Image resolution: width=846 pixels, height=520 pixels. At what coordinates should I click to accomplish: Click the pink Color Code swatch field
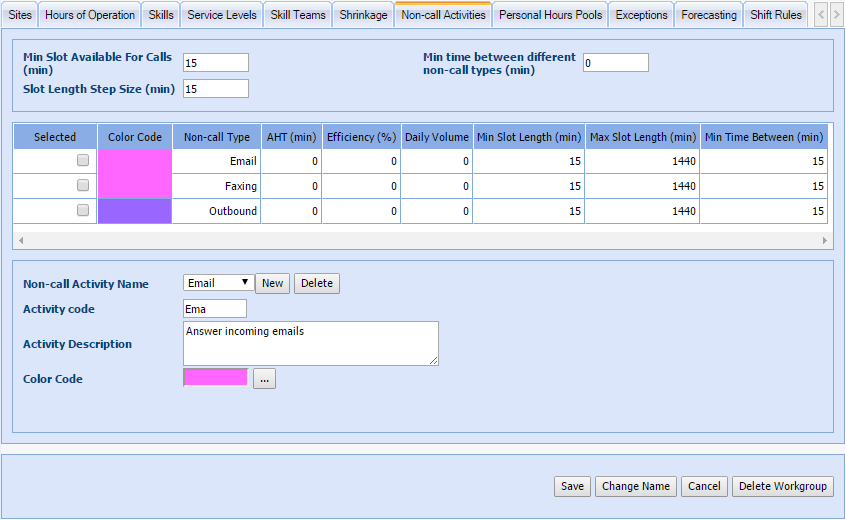click(216, 377)
